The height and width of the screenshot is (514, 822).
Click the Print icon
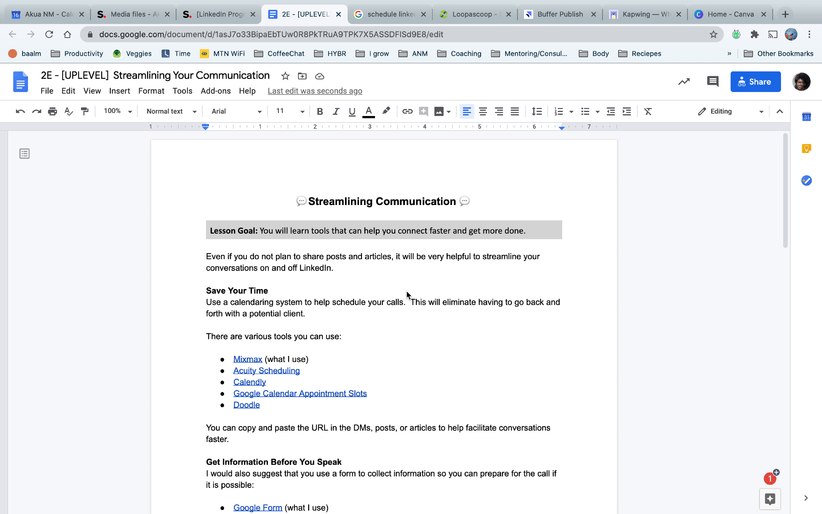(x=52, y=111)
